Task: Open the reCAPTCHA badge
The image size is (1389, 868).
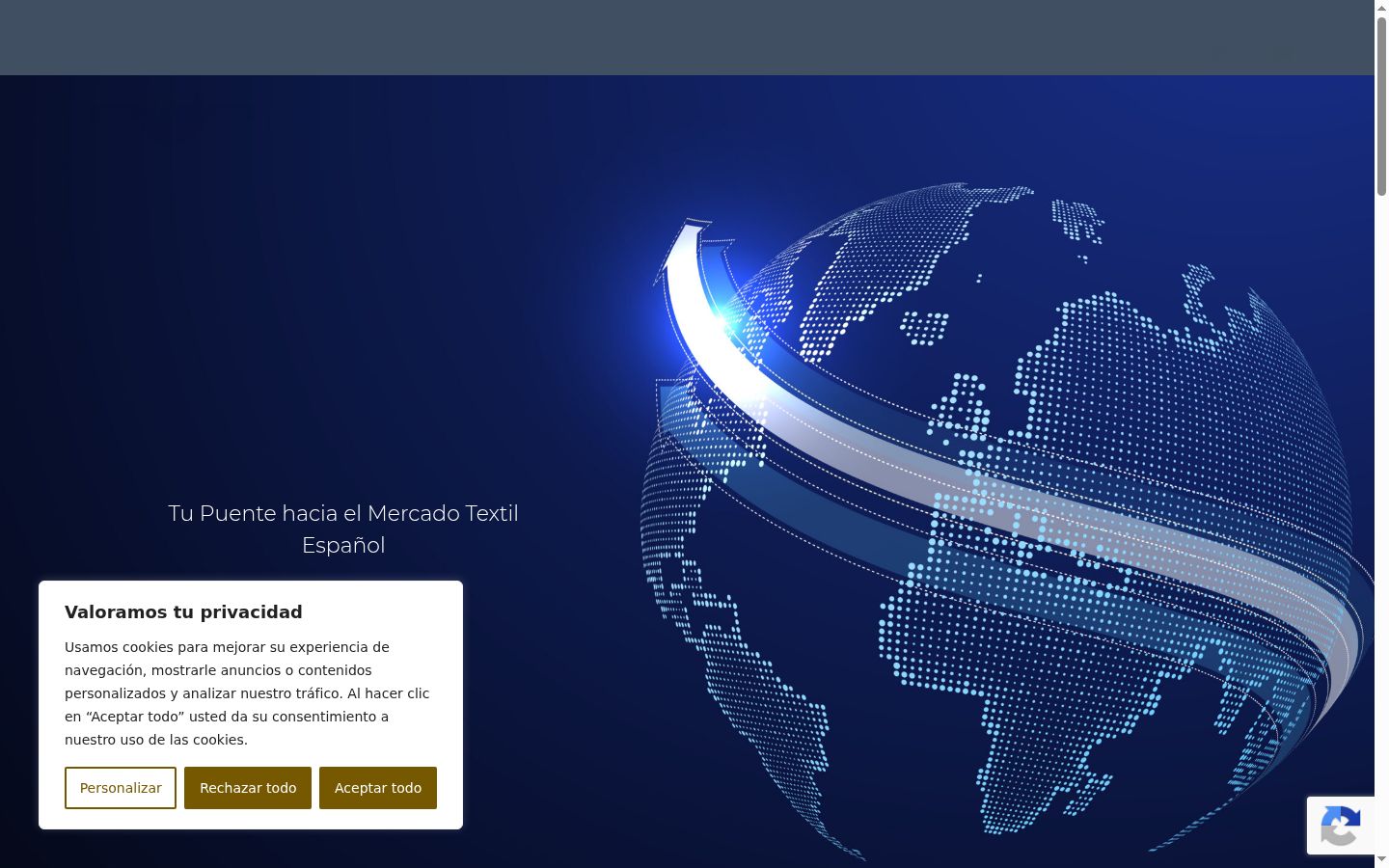Action: pos(1341,826)
